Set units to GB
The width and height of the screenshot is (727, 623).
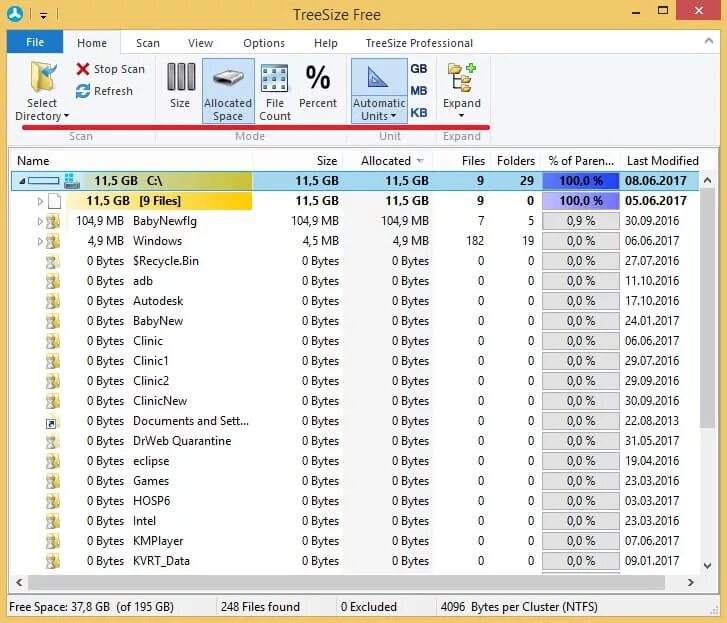pos(419,69)
